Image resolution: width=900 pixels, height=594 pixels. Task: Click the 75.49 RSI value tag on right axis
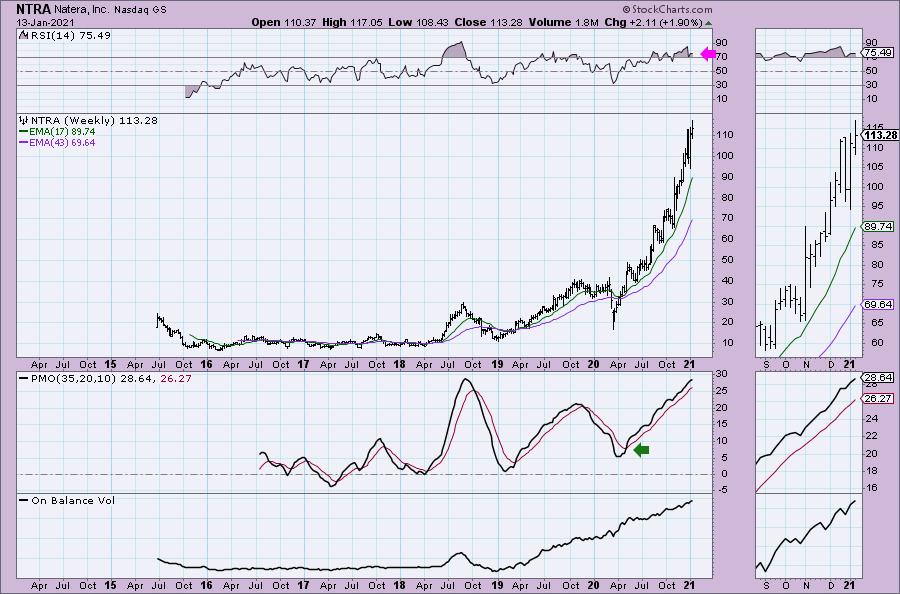tap(878, 53)
